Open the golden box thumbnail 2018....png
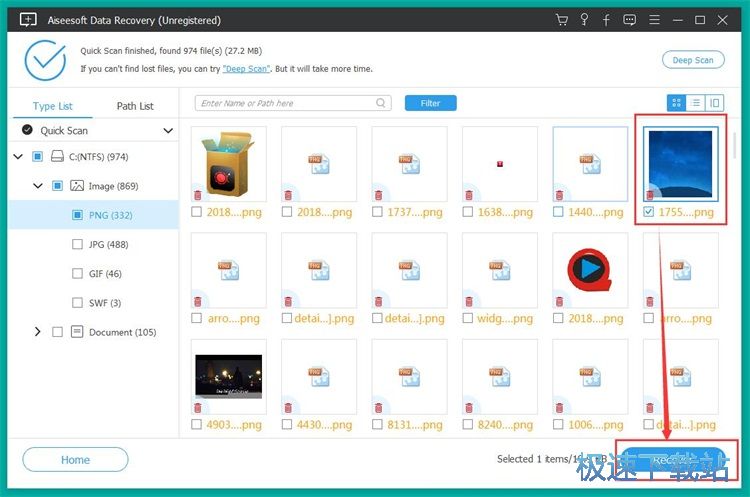This screenshot has width=750, height=497. [228, 164]
